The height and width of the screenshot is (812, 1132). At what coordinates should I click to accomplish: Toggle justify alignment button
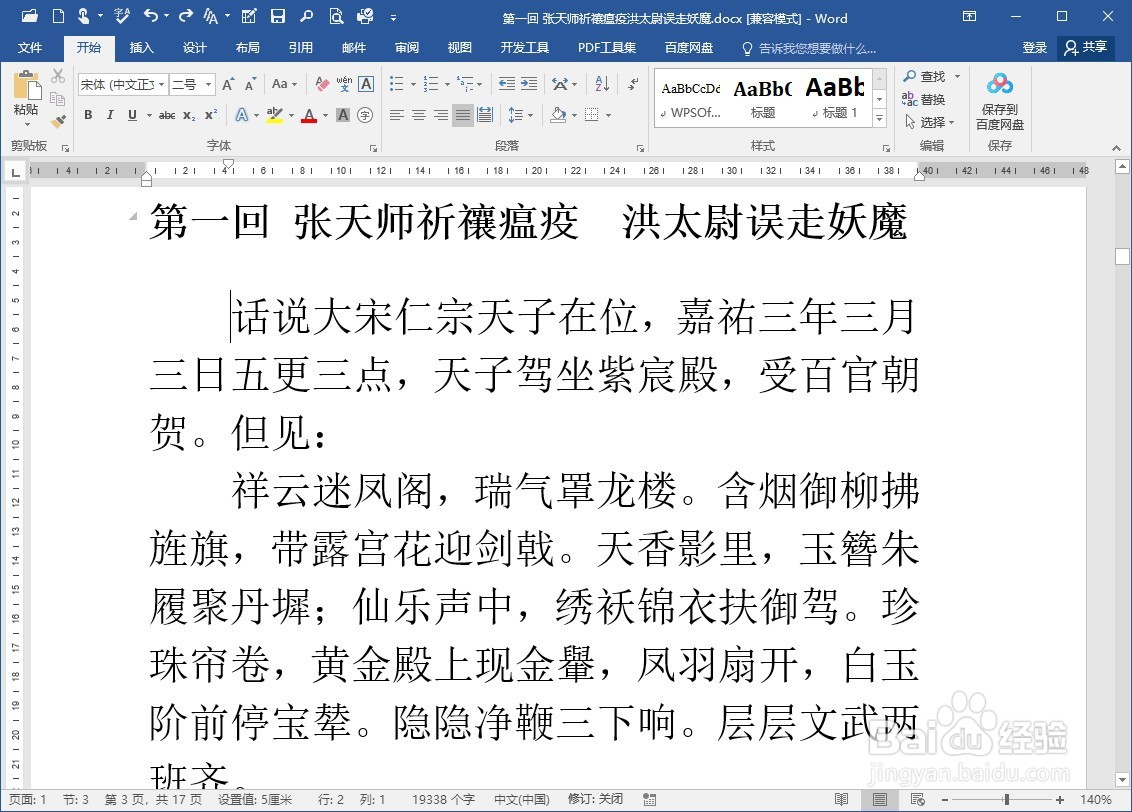point(463,115)
